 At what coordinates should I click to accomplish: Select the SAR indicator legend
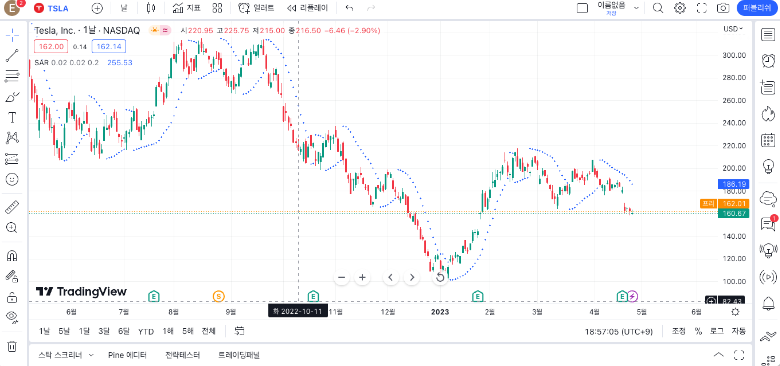(83, 63)
